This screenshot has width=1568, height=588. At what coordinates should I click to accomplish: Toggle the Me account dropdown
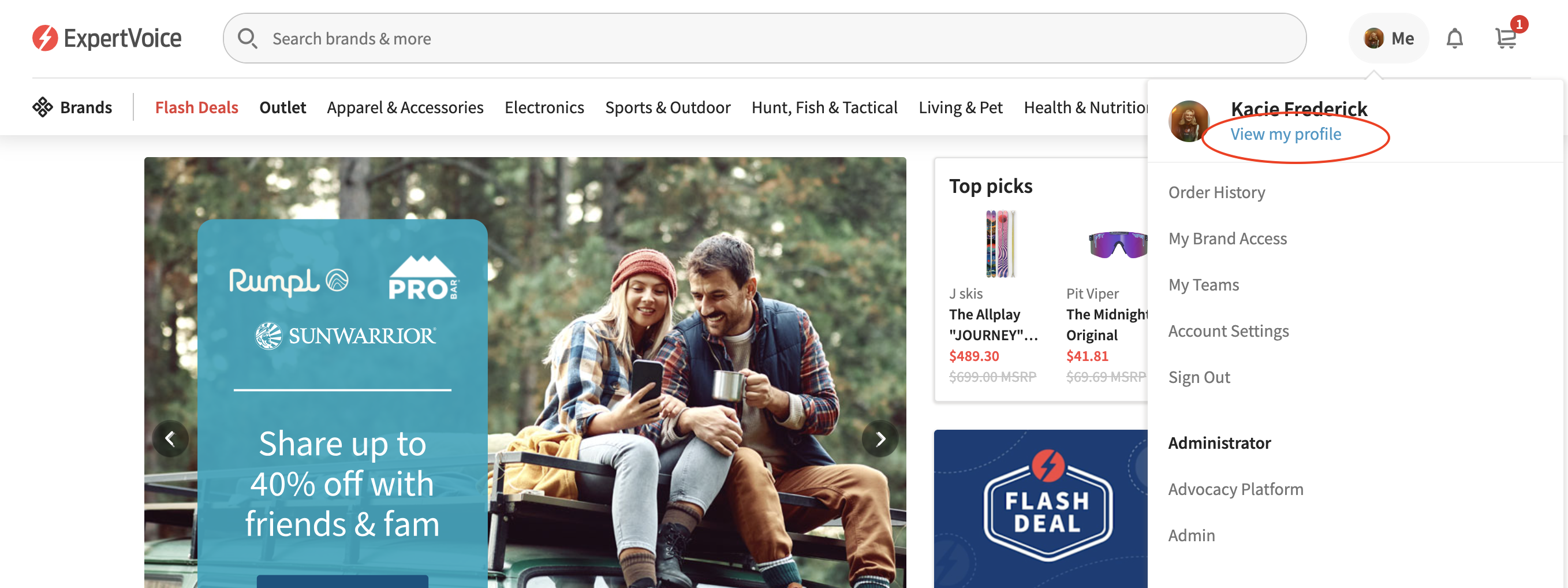[x=1388, y=38]
